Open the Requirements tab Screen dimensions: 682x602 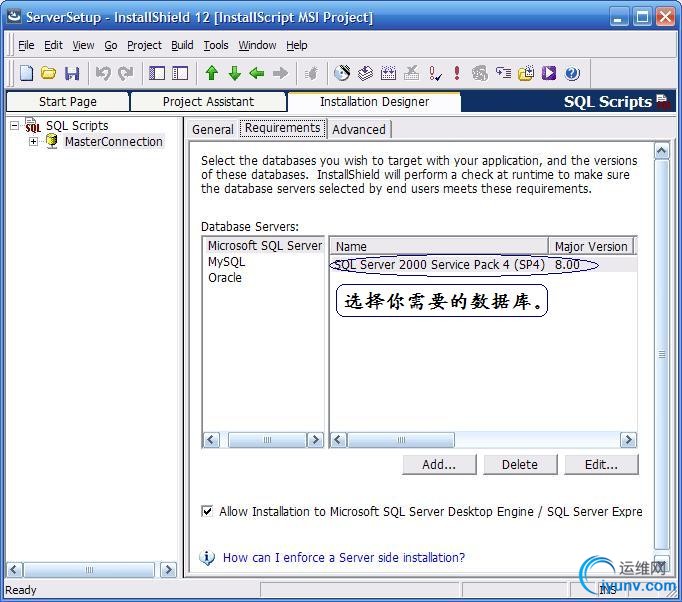click(283, 128)
